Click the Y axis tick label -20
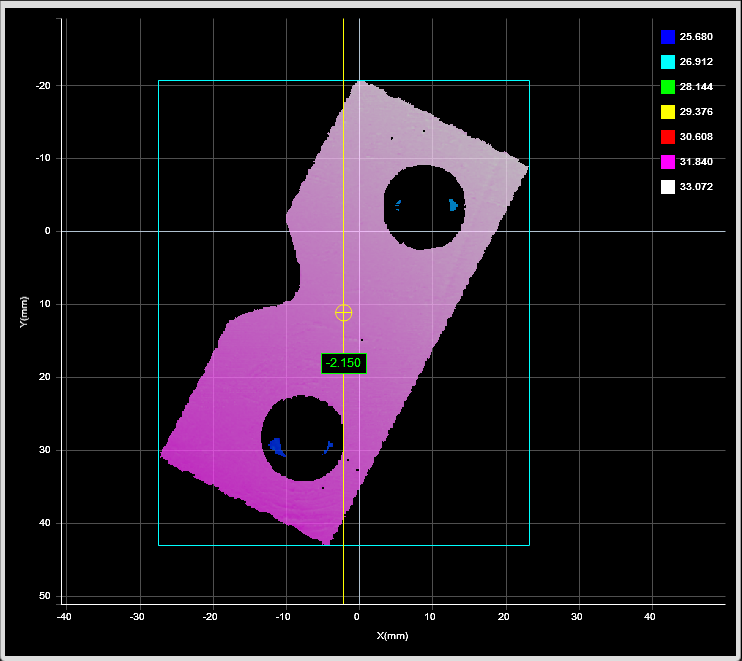The height and width of the screenshot is (661, 742). [x=43, y=86]
